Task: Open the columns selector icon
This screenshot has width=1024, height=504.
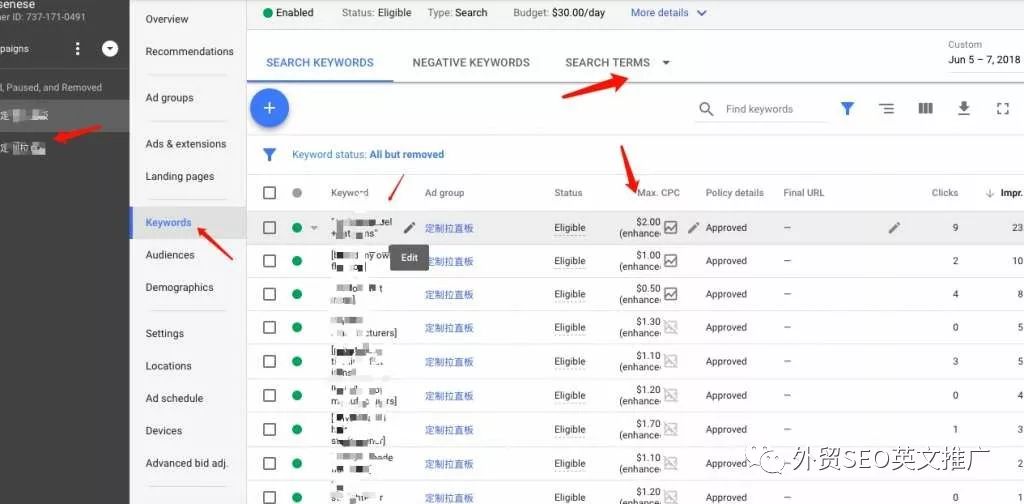Action: click(x=925, y=109)
